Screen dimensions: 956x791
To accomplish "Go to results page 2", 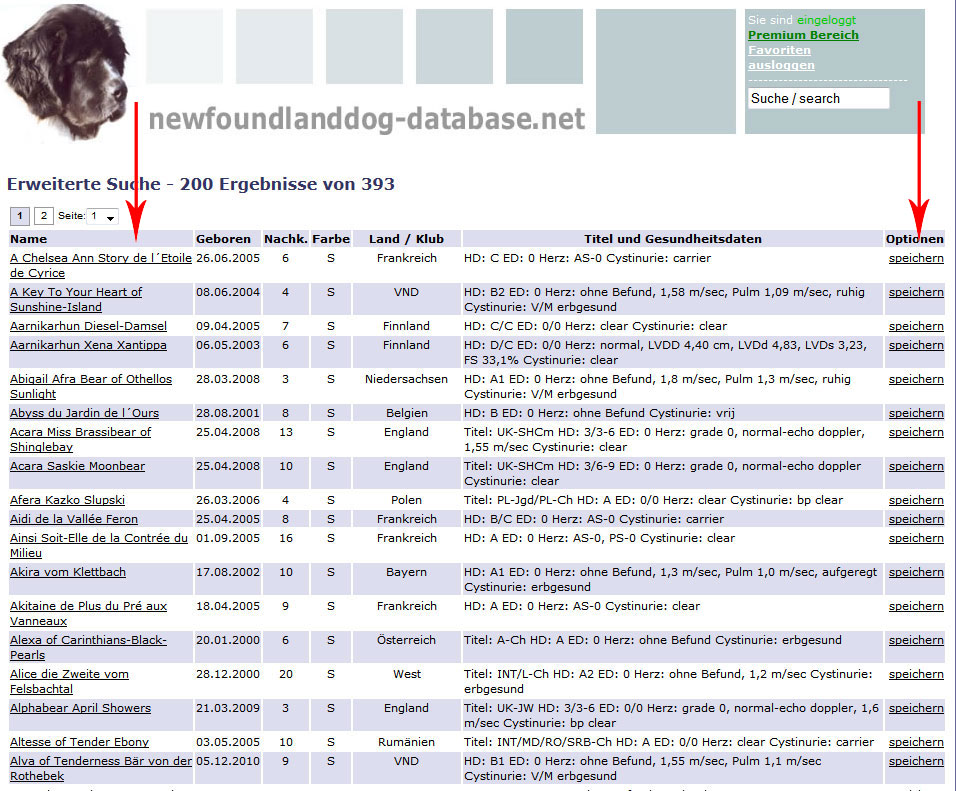I will 44,216.
